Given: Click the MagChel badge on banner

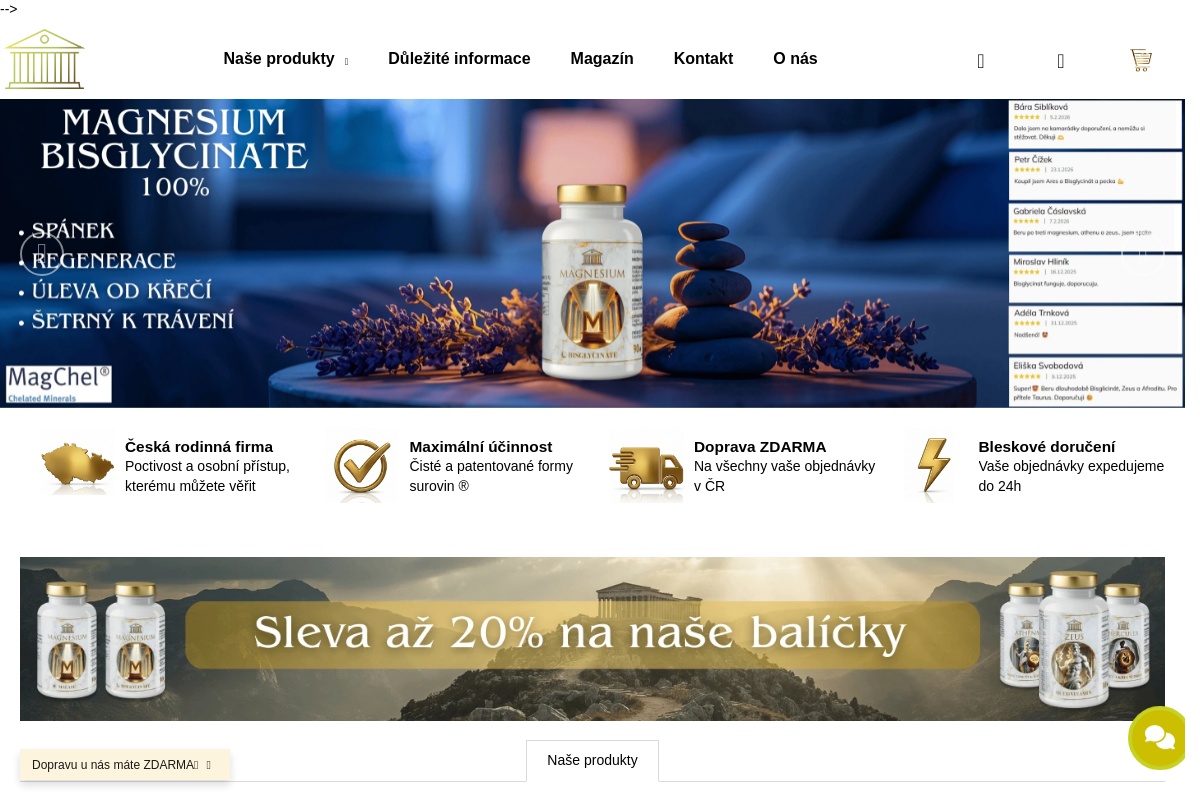Looking at the screenshot, I should [x=59, y=384].
